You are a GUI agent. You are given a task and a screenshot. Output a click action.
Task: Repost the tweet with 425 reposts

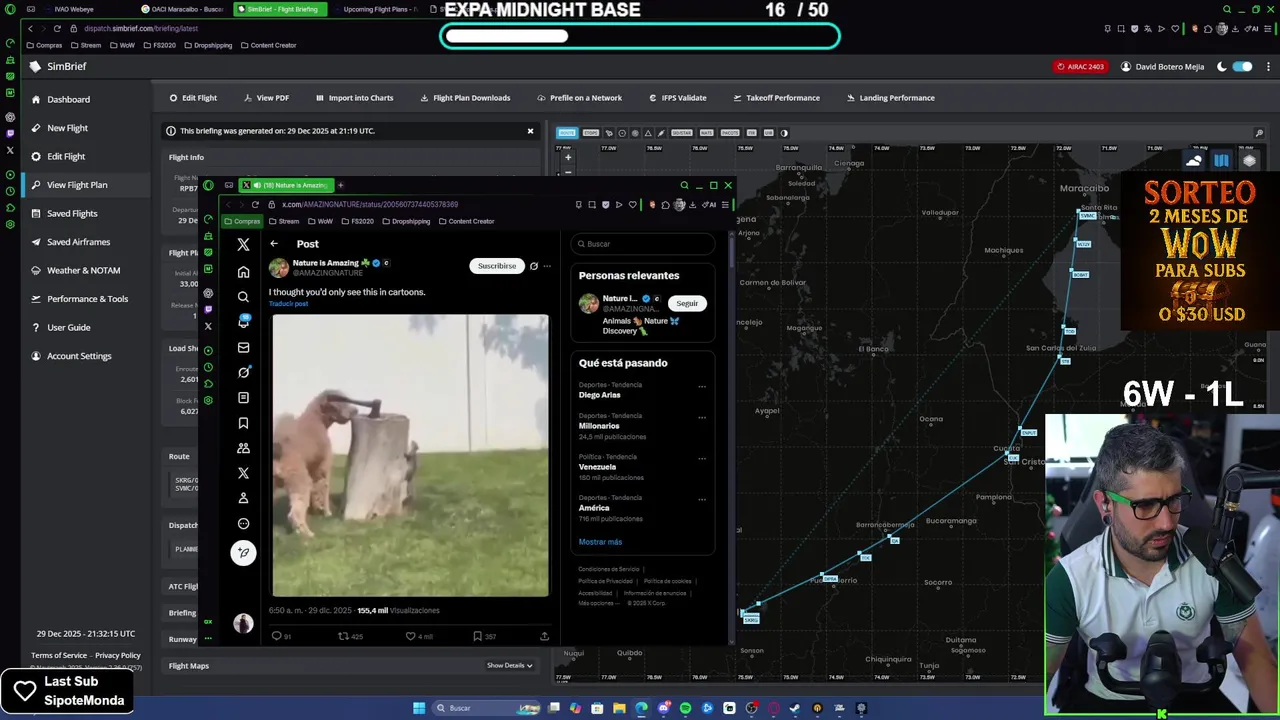pyautogui.click(x=350, y=636)
